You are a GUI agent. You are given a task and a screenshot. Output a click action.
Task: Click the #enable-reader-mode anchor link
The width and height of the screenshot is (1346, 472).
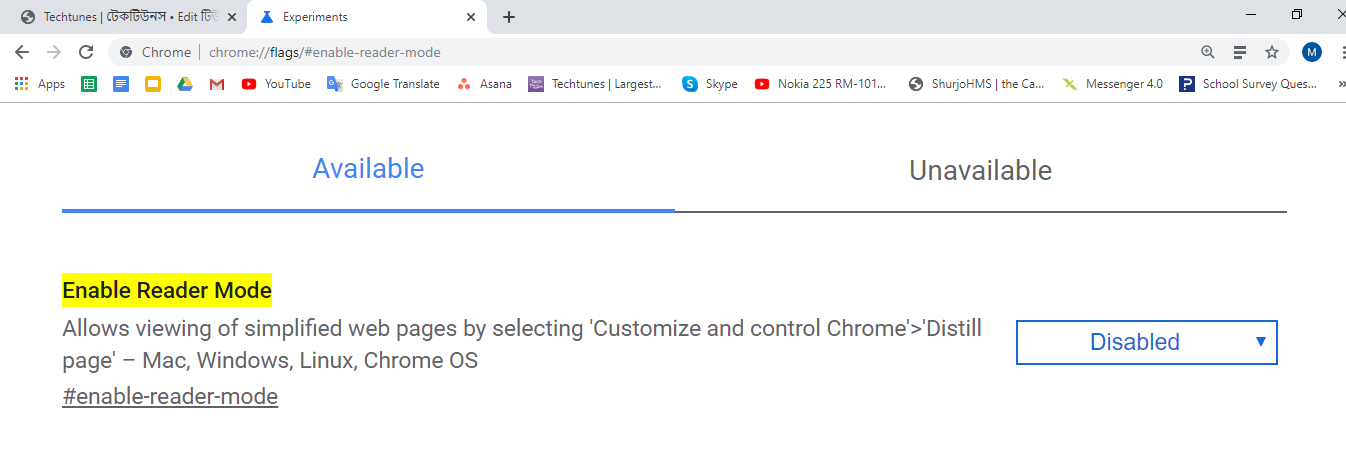(x=170, y=396)
